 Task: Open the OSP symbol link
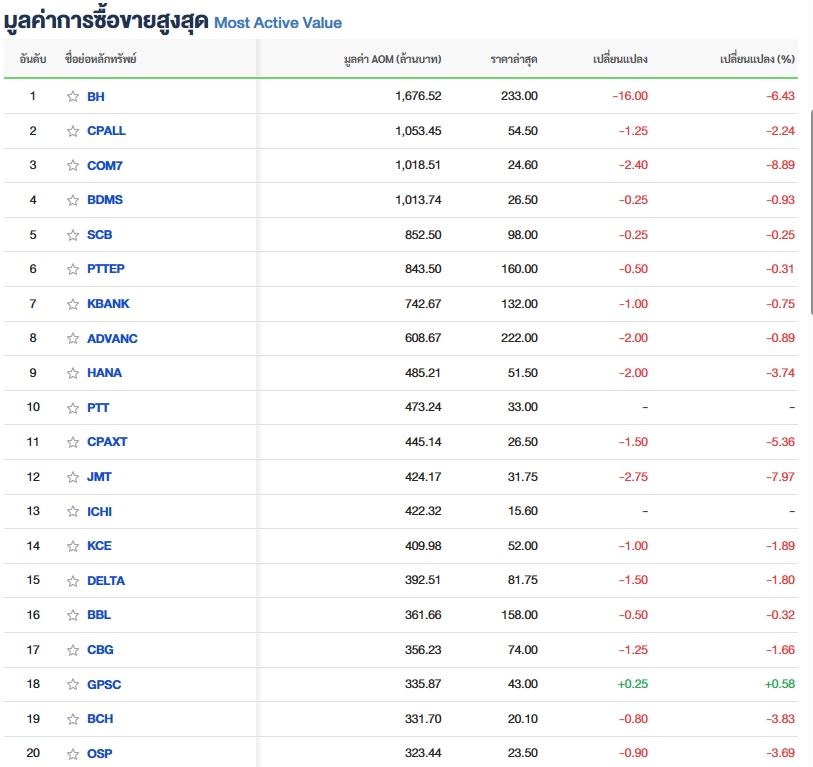(100, 753)
